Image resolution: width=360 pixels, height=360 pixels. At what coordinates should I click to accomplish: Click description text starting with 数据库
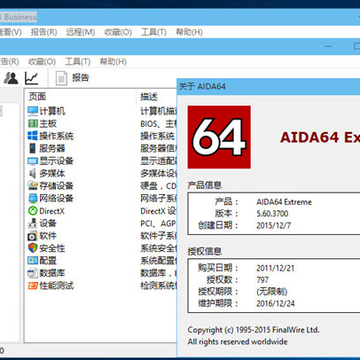point(158,273)
